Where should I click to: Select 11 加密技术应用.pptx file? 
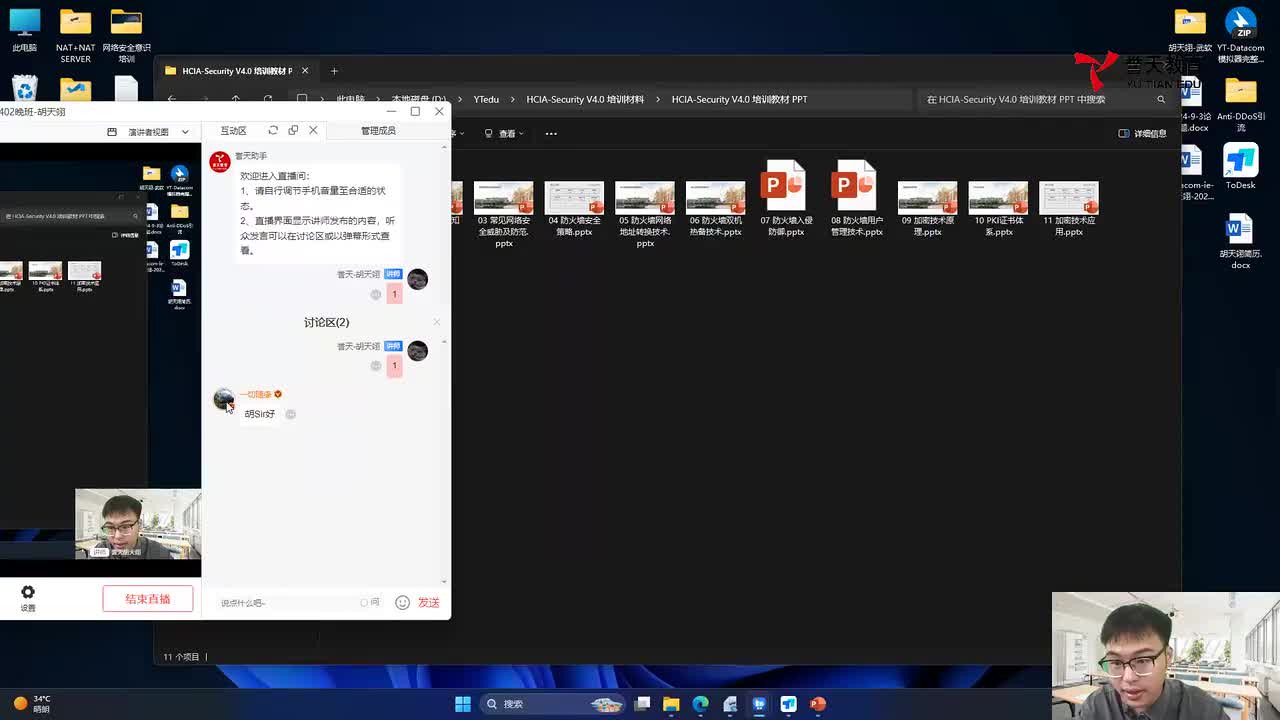click(1069, 207)
